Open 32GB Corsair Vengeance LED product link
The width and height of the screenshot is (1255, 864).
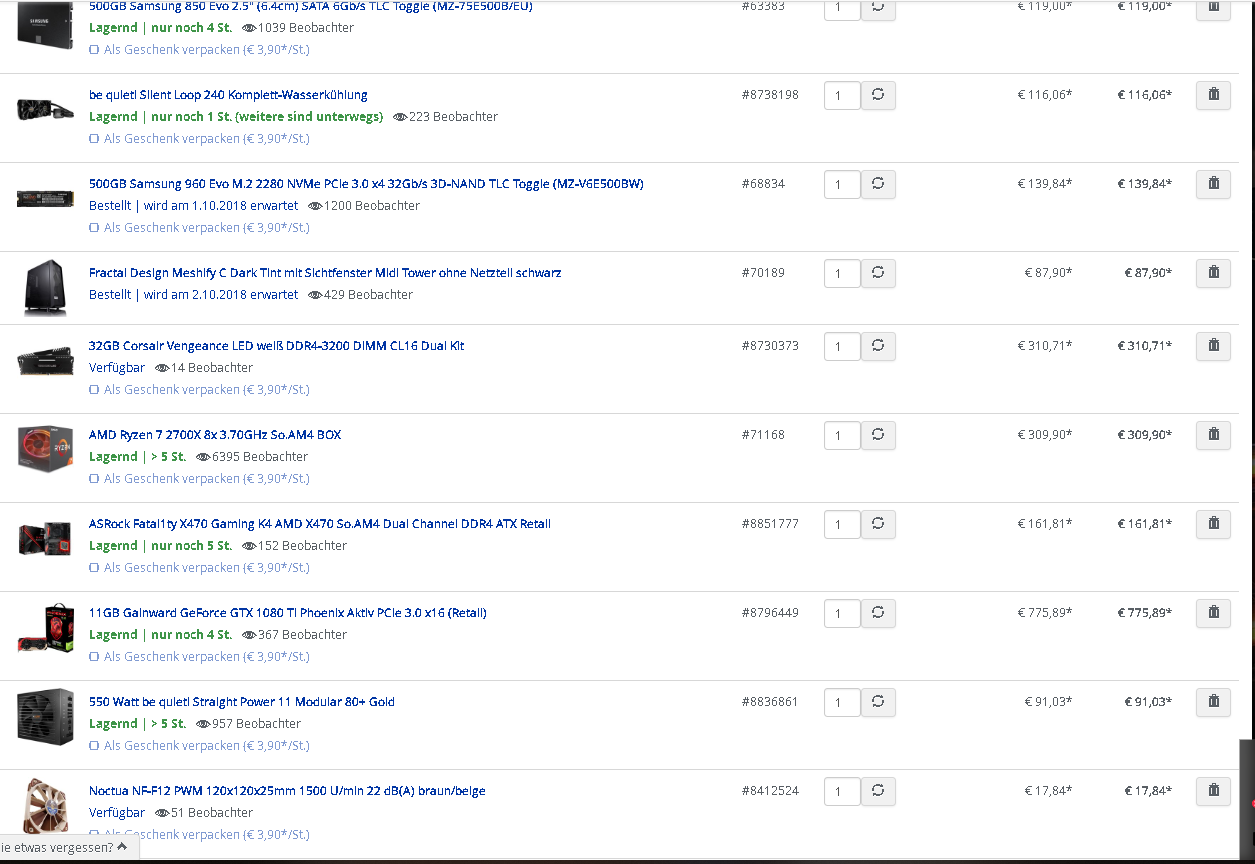(x=276, y=346)
